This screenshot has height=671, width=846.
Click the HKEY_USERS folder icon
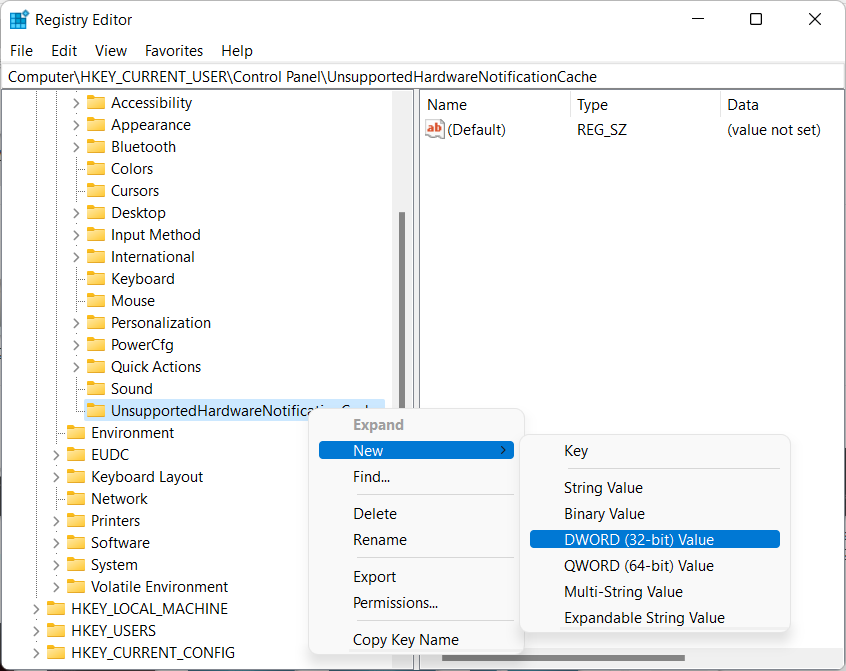pyautogui.click(x=56, y=631)
